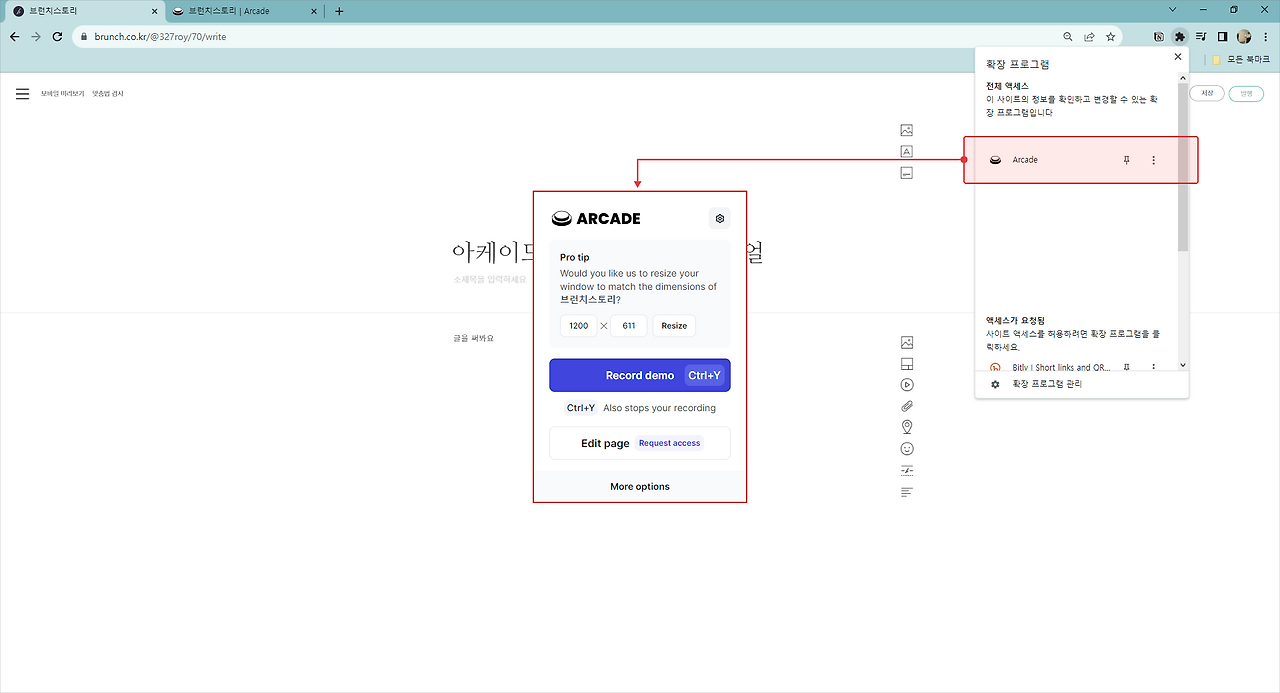Viewport: 1280px width, 693px height.
Task: Click the Request access badge
Action: pos(670,443)
